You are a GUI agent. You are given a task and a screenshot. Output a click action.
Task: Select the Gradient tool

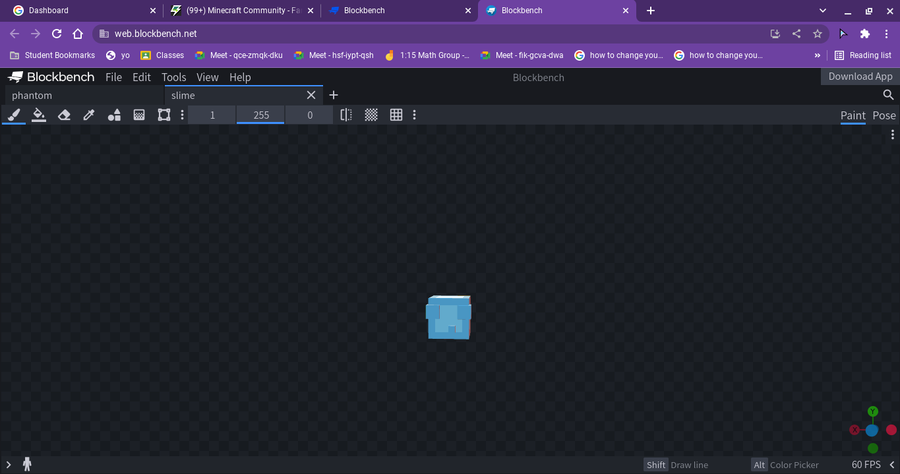click(139, 115)
